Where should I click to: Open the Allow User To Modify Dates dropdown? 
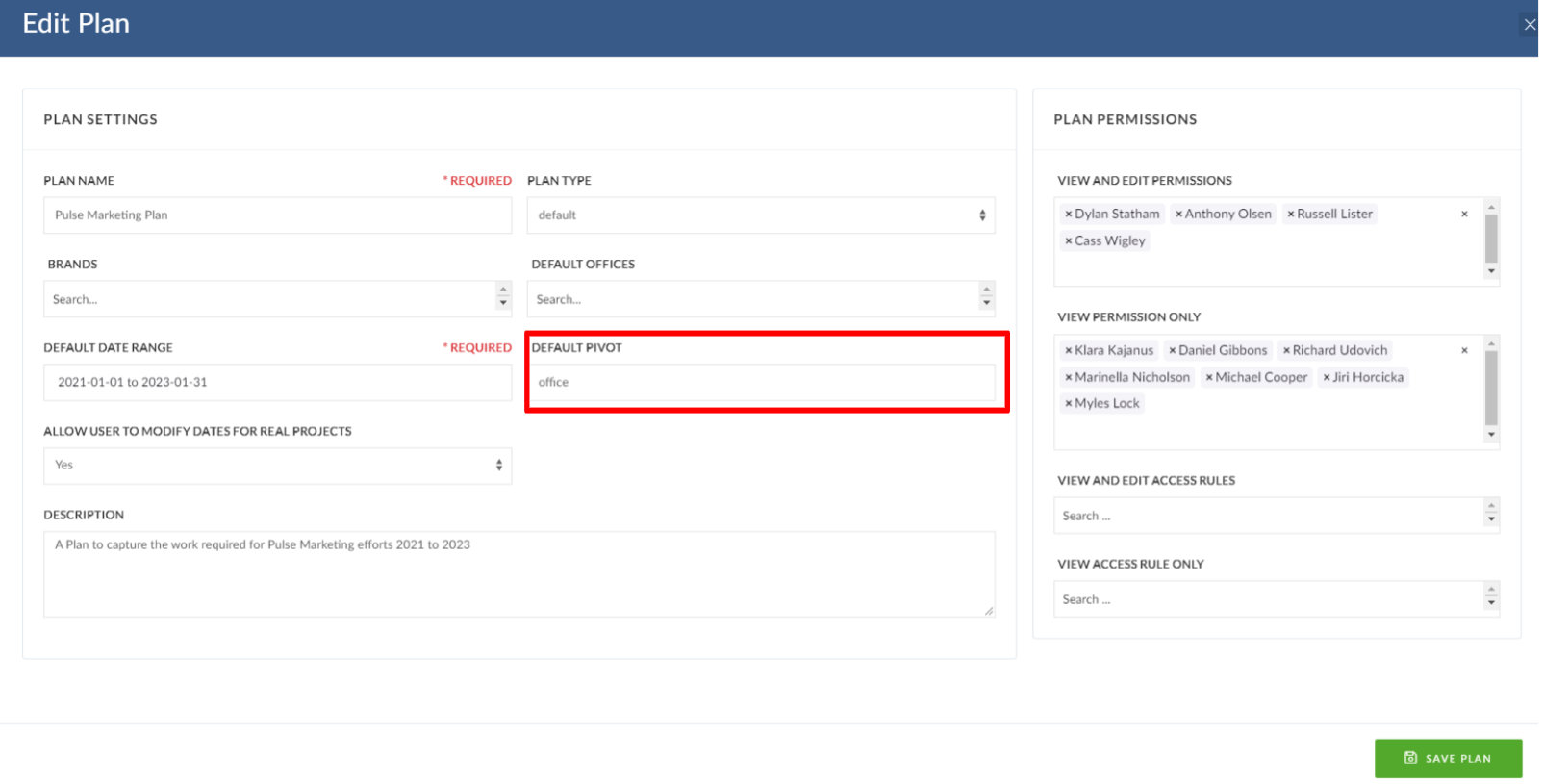277,466
